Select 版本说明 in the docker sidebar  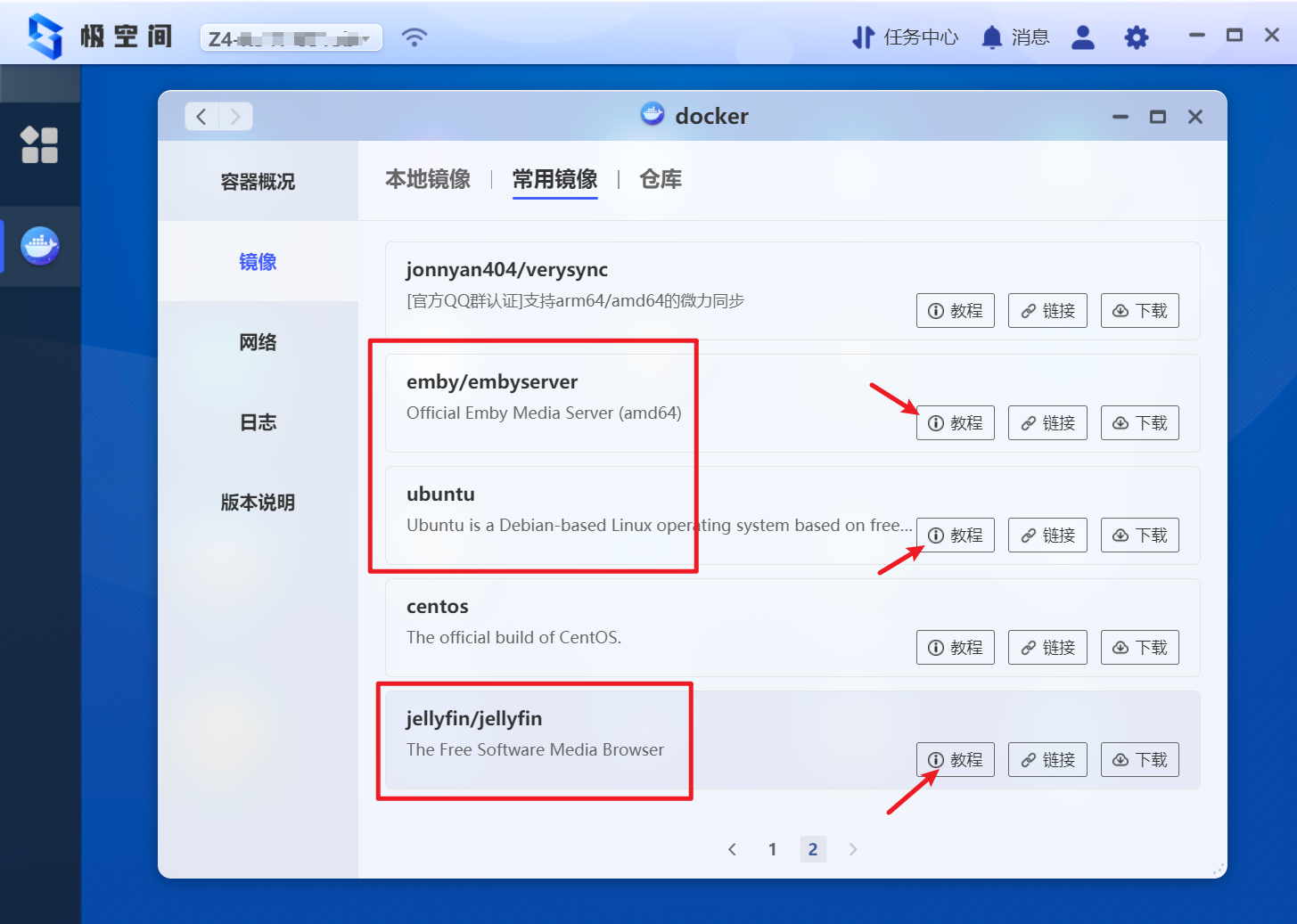258,503
